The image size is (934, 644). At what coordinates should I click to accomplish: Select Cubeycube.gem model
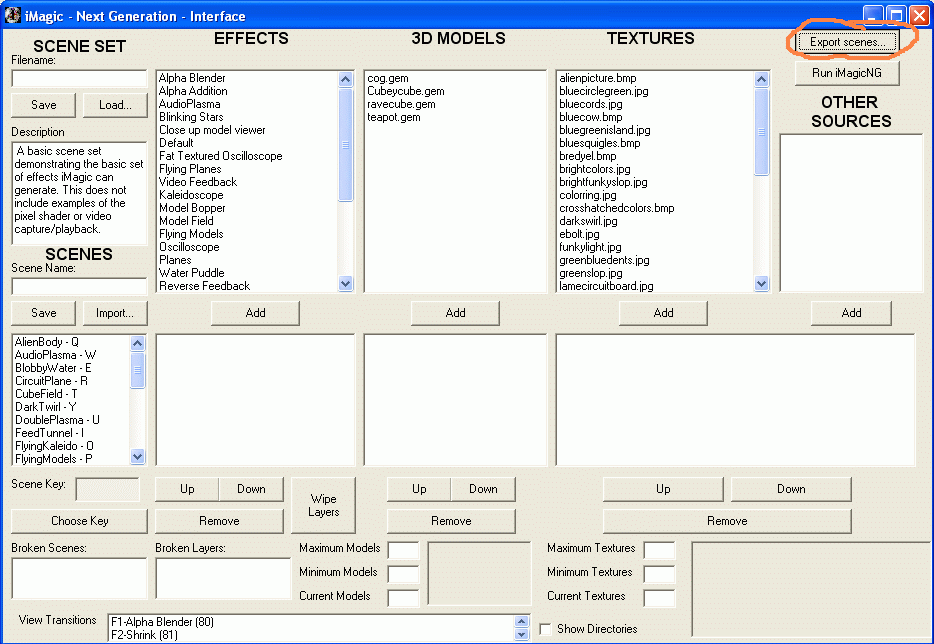click(x=406, y=91)
